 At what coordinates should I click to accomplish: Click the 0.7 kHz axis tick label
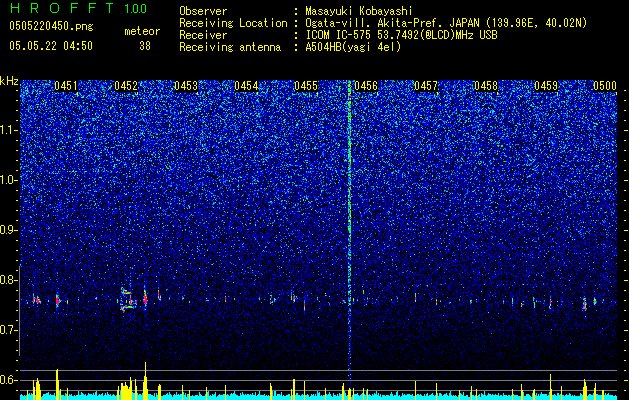[9, 330]
